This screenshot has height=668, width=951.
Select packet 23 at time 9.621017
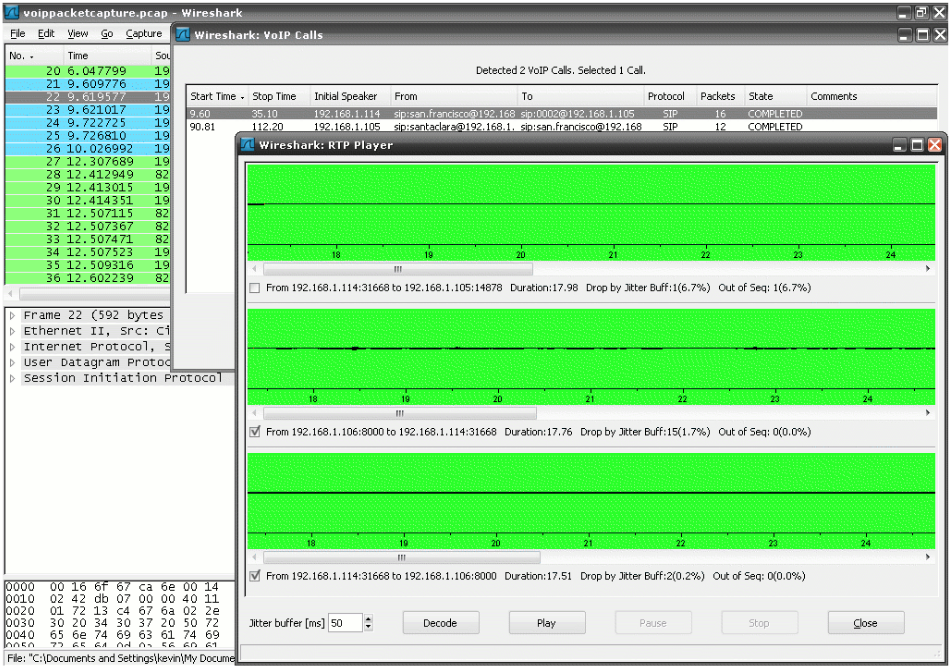tap(88, 110)
